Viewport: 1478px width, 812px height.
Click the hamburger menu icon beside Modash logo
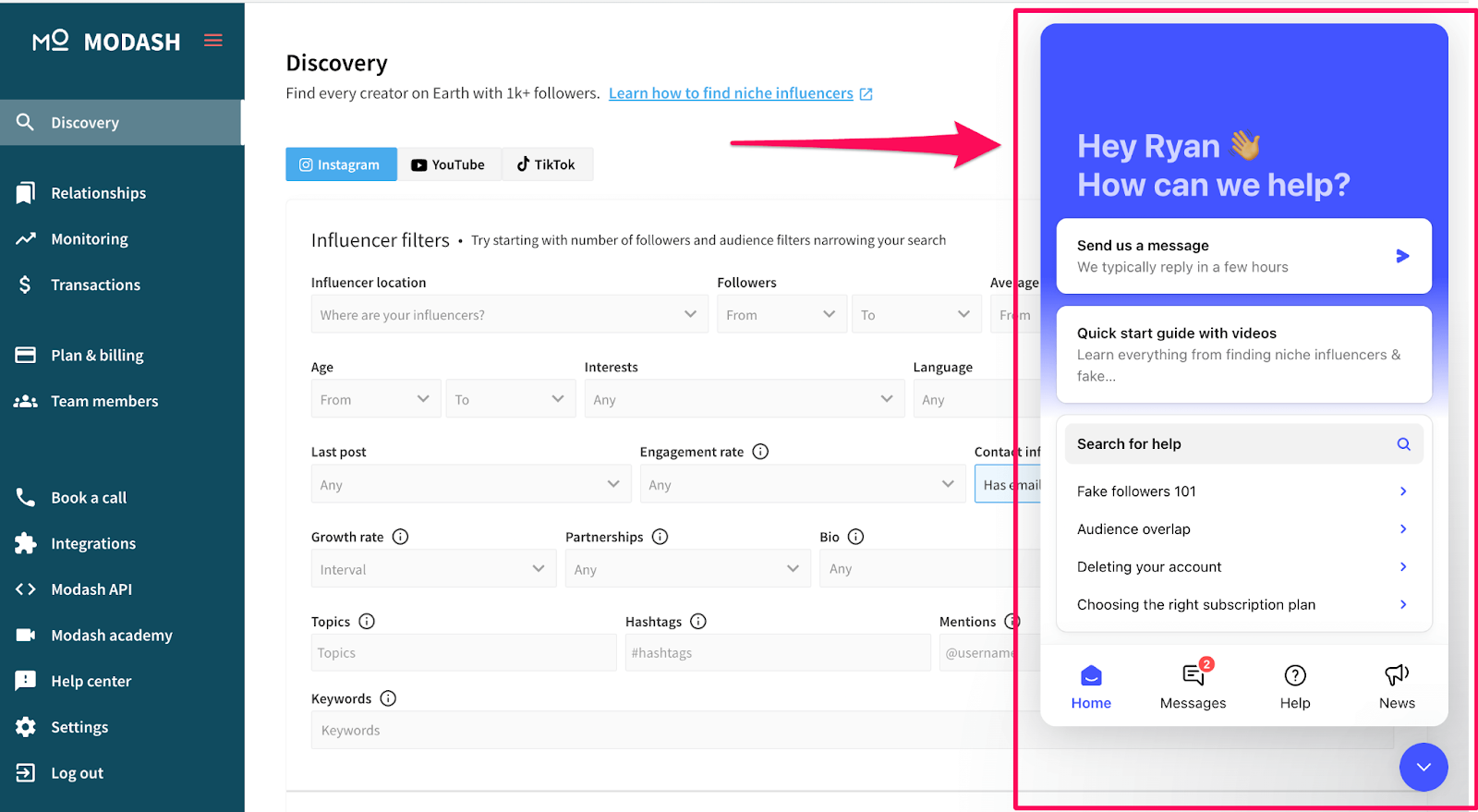(x=213, y=41)
